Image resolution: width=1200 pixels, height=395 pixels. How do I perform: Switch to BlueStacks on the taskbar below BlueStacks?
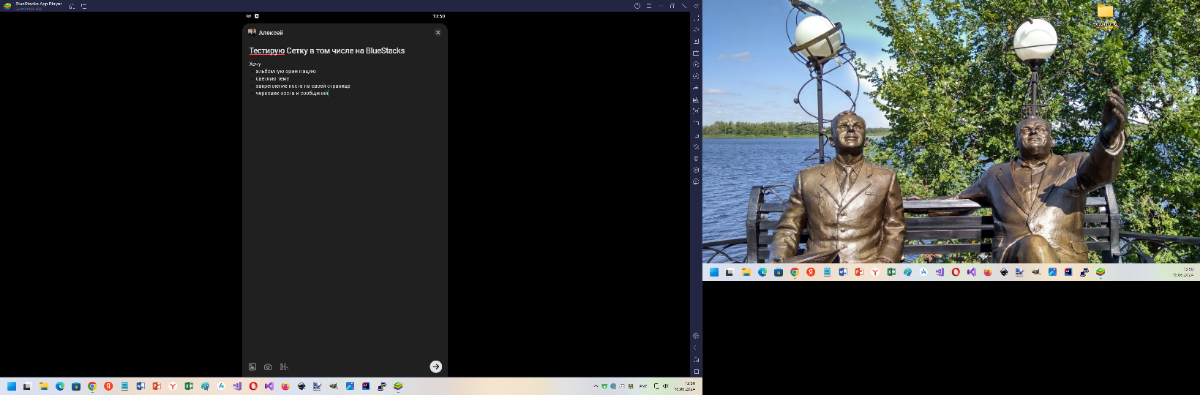coord(398,386)
